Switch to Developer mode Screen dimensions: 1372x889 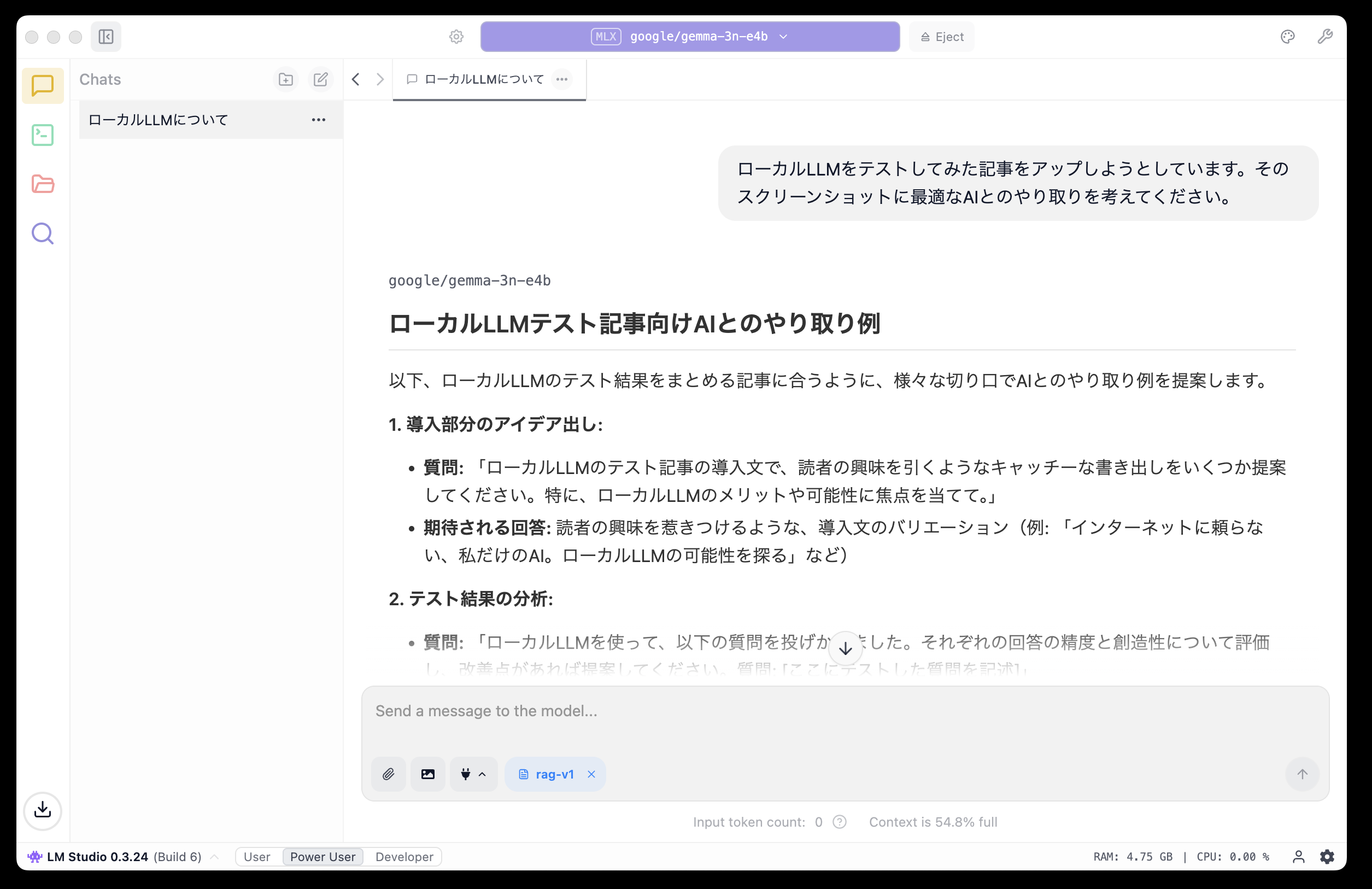(404, 857)
